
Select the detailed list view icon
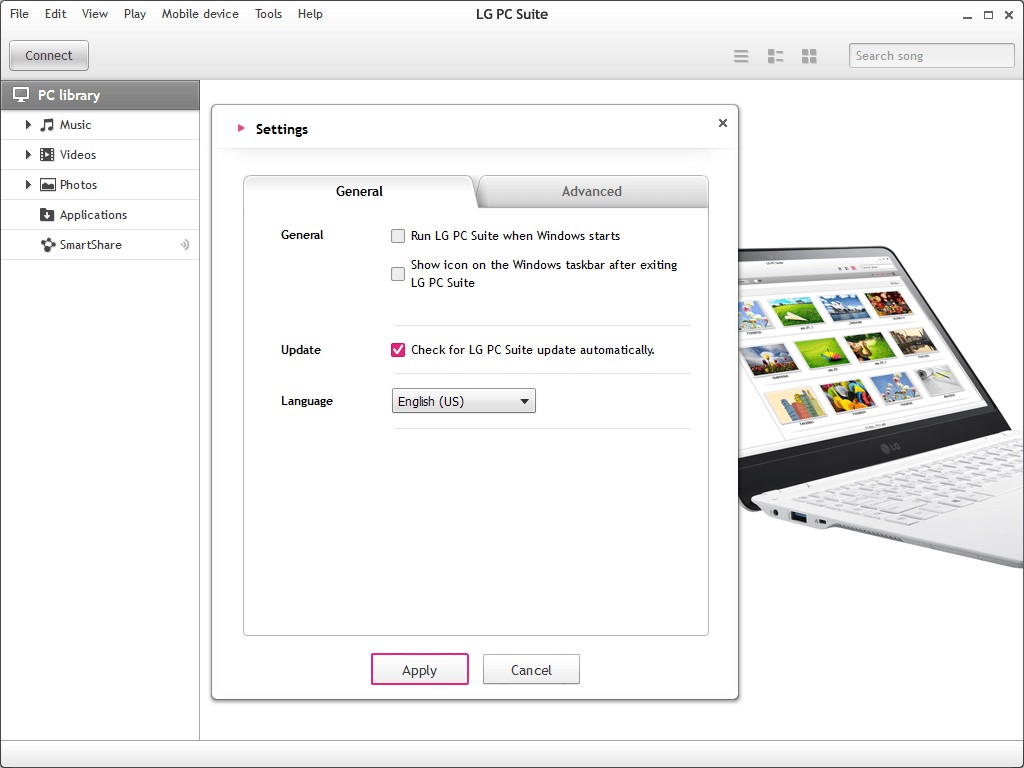[775, 56]
